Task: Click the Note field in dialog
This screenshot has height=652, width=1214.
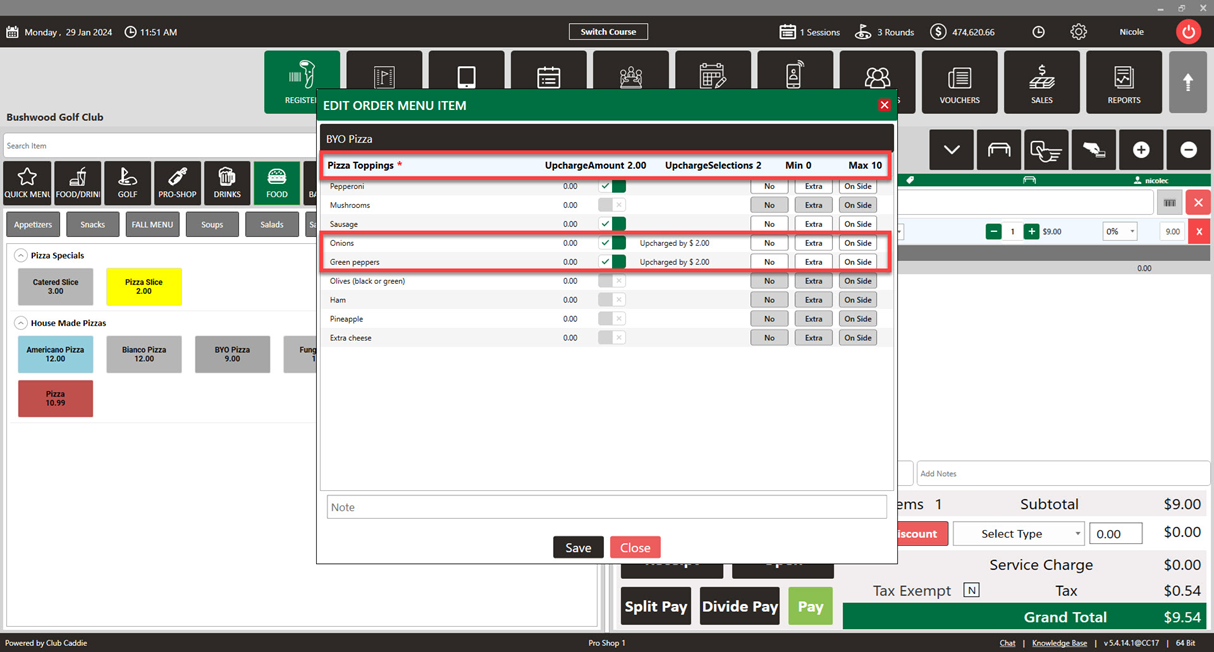Action: tap(607, 507)
